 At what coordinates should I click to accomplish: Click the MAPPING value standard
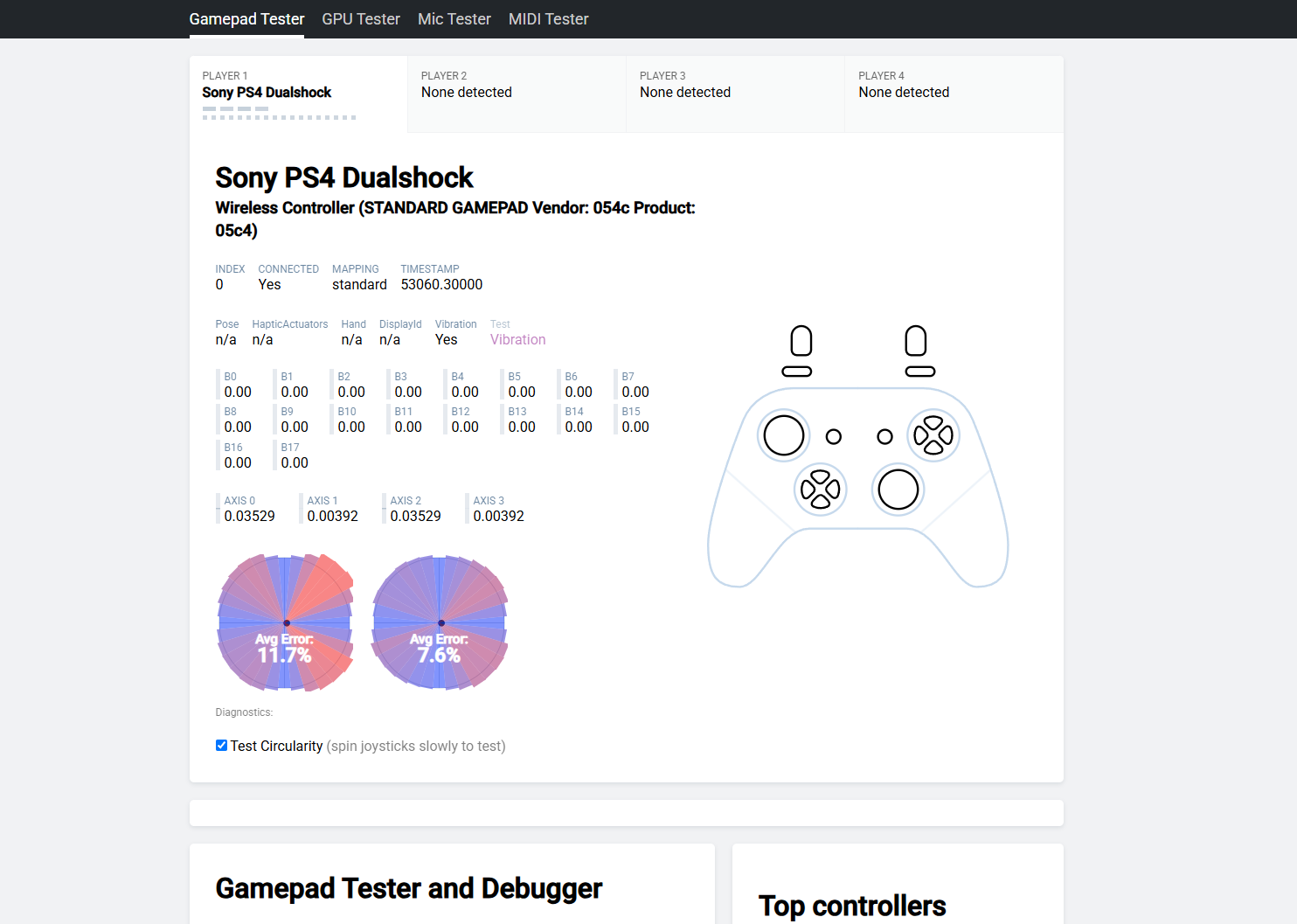(x=359, y=285)
